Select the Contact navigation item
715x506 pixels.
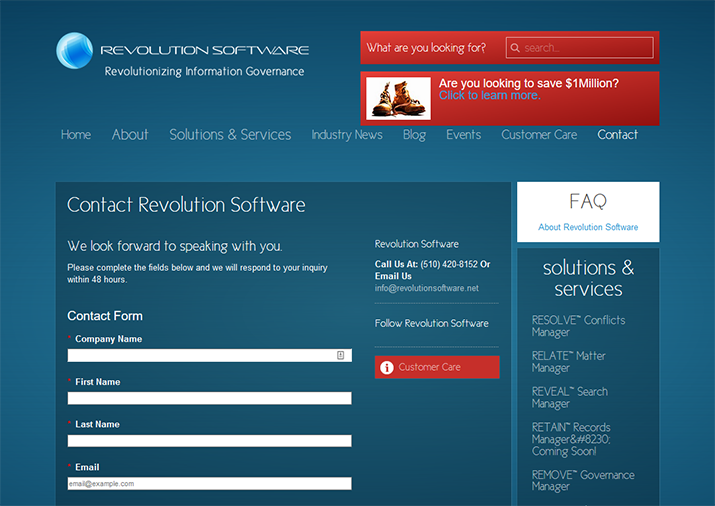pyautogui.click(x=618, y=135)
